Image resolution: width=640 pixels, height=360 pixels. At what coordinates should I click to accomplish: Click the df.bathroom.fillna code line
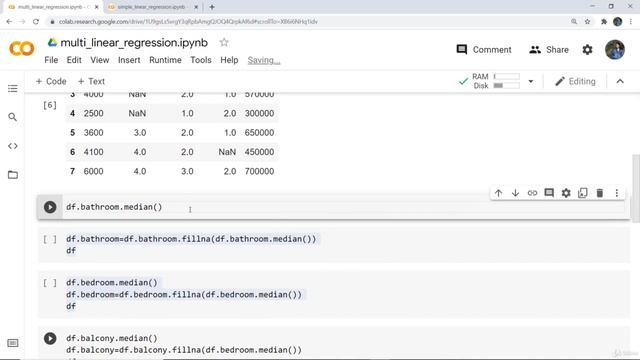point(191,239)
